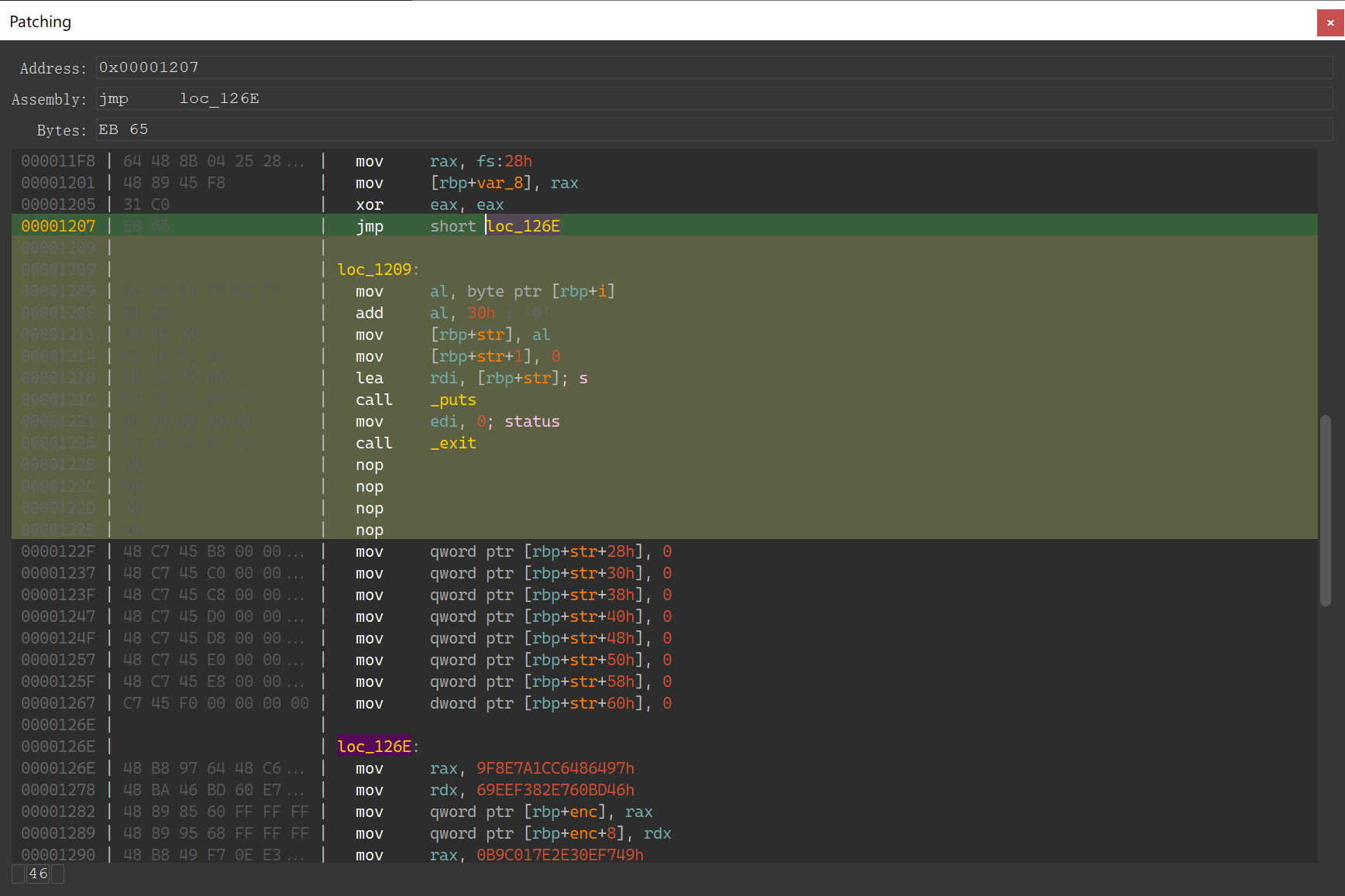Click the bytes 48 89 45 F8 entry
This screenshot has width=1345, height=896.
174,183
